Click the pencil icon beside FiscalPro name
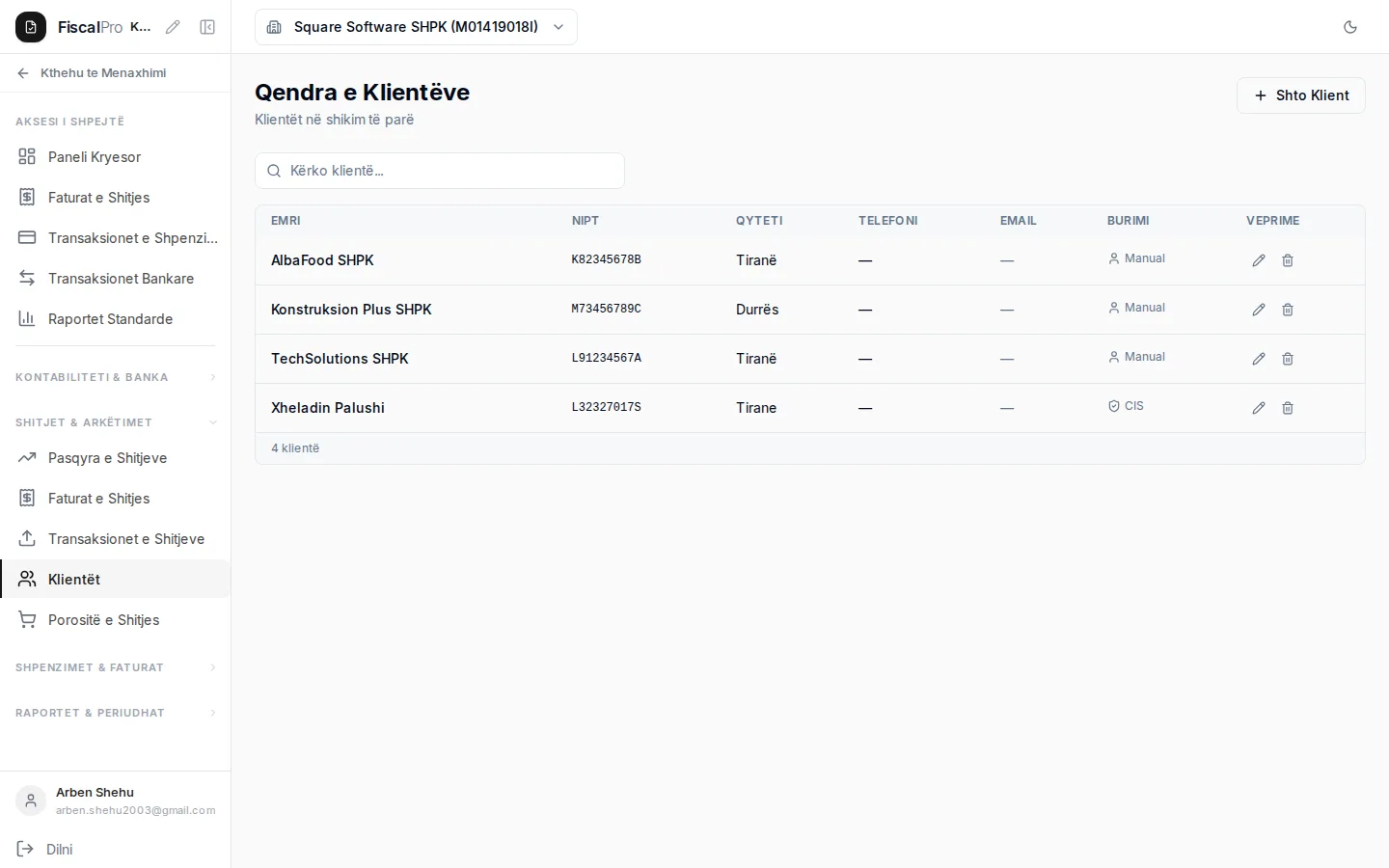 pyautogui.click(x=173, y=27)
